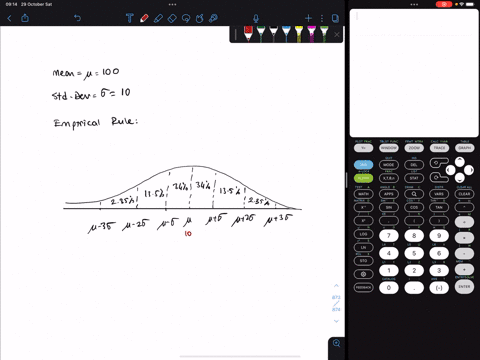
Task: Tap the MATH calculator key
Action: (363, 194)
